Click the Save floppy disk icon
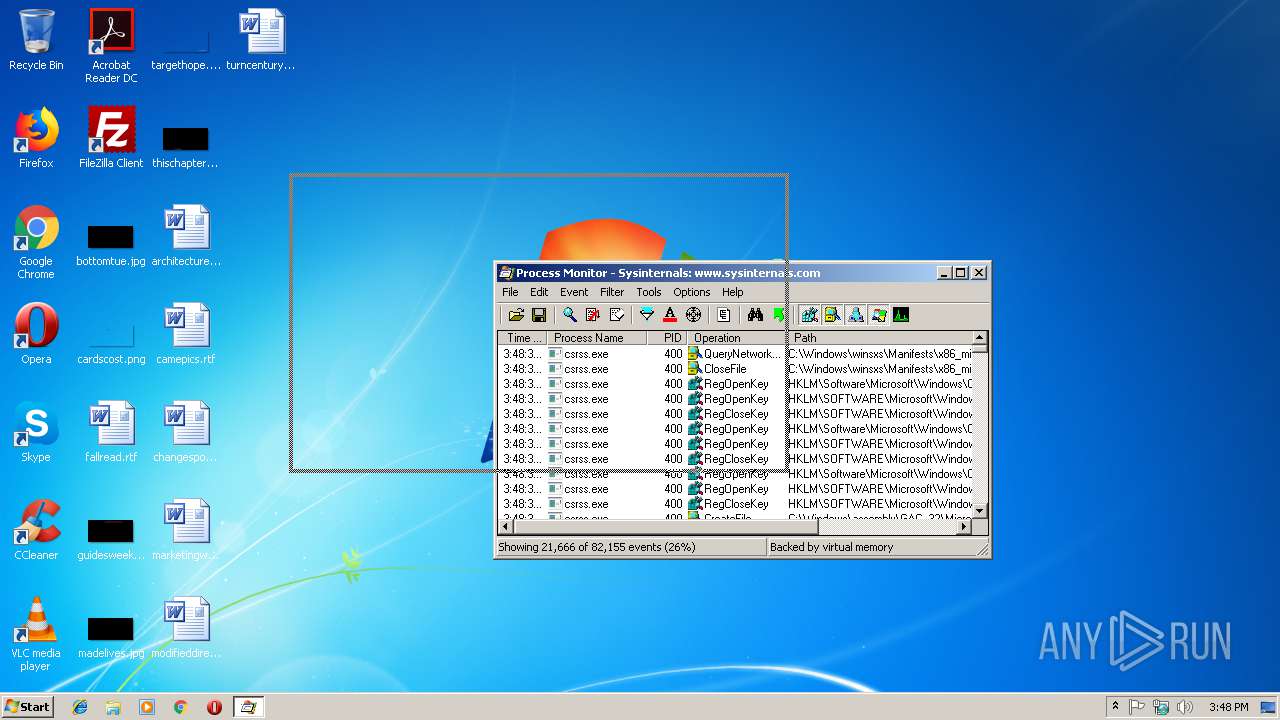 (x=538, y=315)
